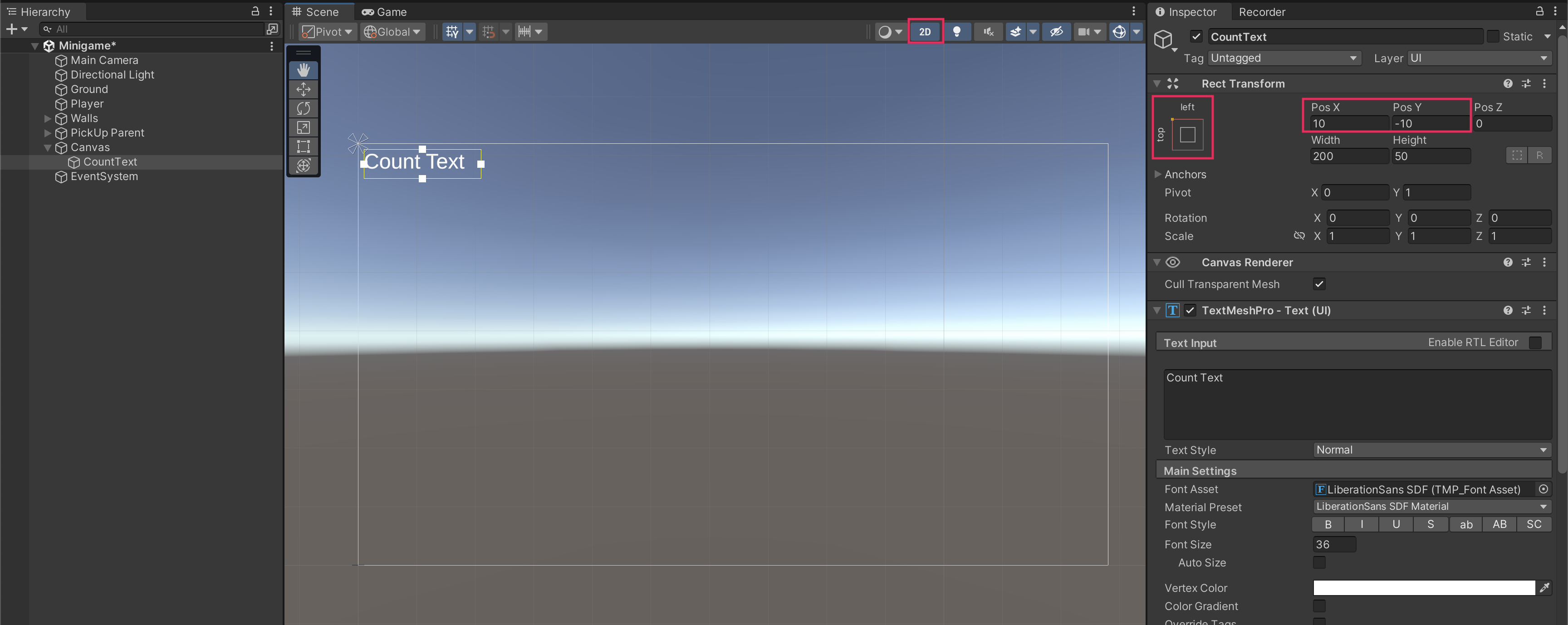Uncheck Cull Transparent Mesh checkbox
This screenshot has width=1568, height=625.
pos(1319,284)
